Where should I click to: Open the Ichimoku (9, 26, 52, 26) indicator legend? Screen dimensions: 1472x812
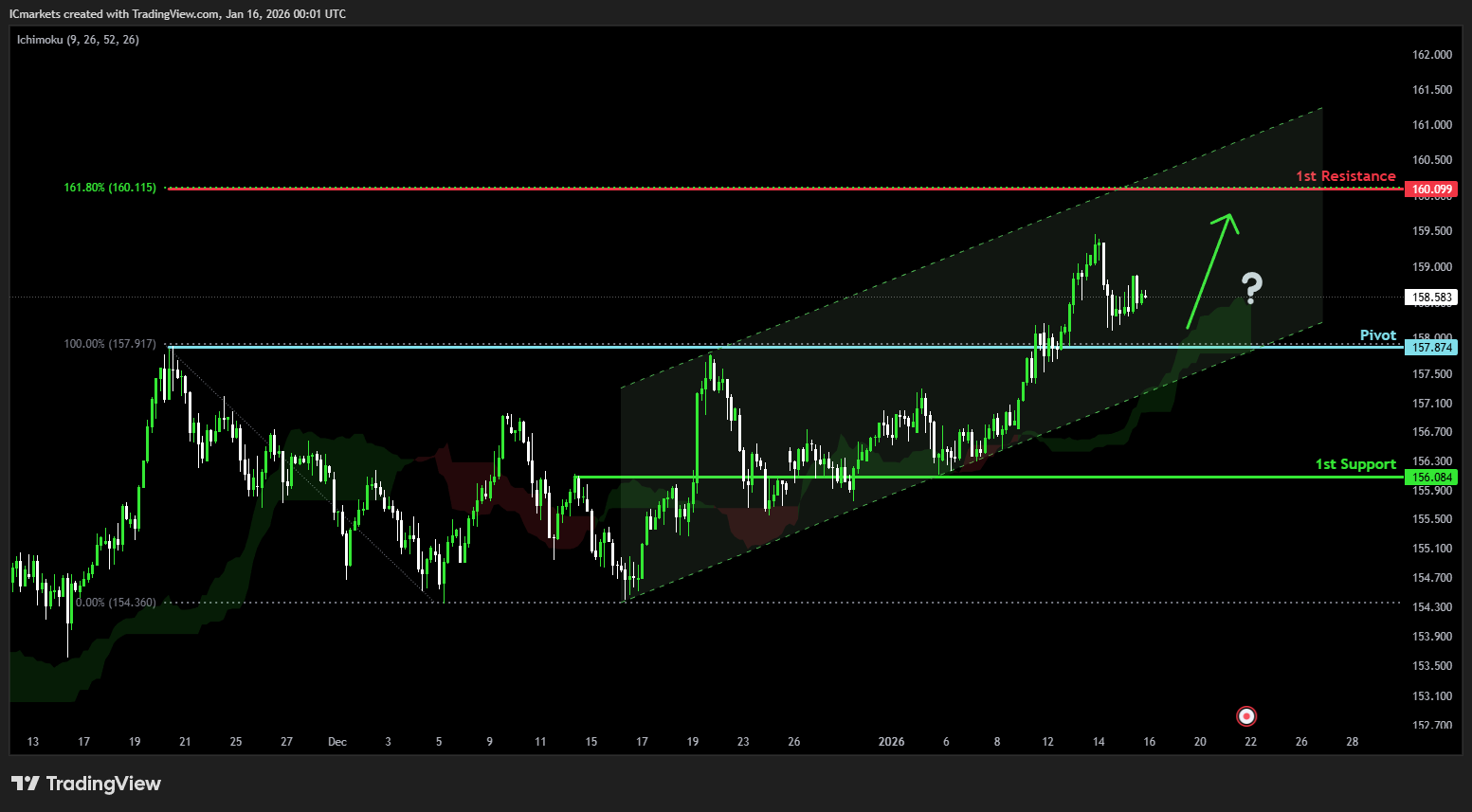[x=78, y=40]
